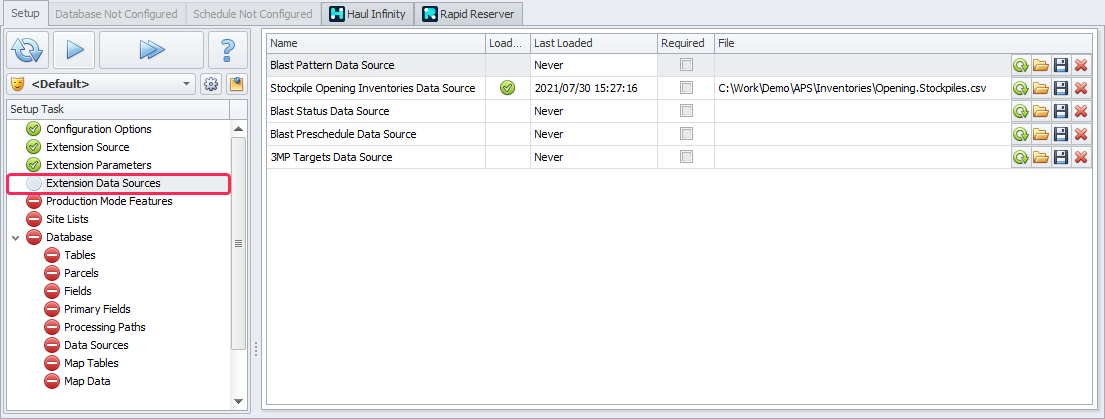Toggle Required for Blast Pattern Data Source
The image size is (1105, 419).
coord(686,65)
